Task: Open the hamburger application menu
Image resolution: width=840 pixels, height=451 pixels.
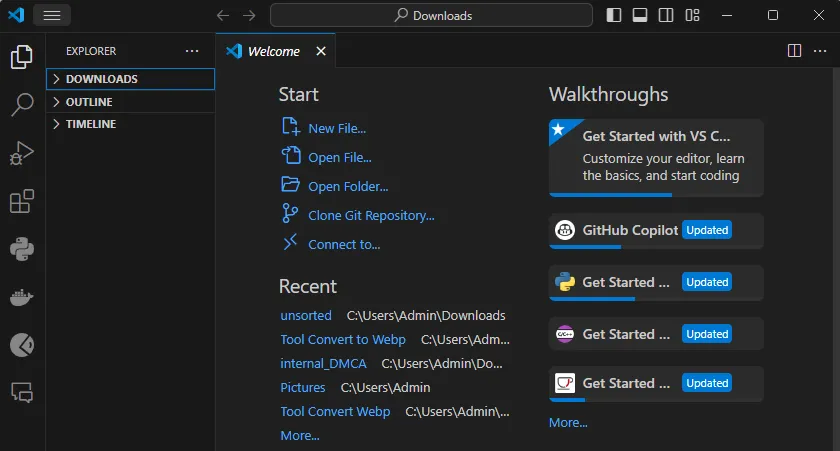Action: 52,16
